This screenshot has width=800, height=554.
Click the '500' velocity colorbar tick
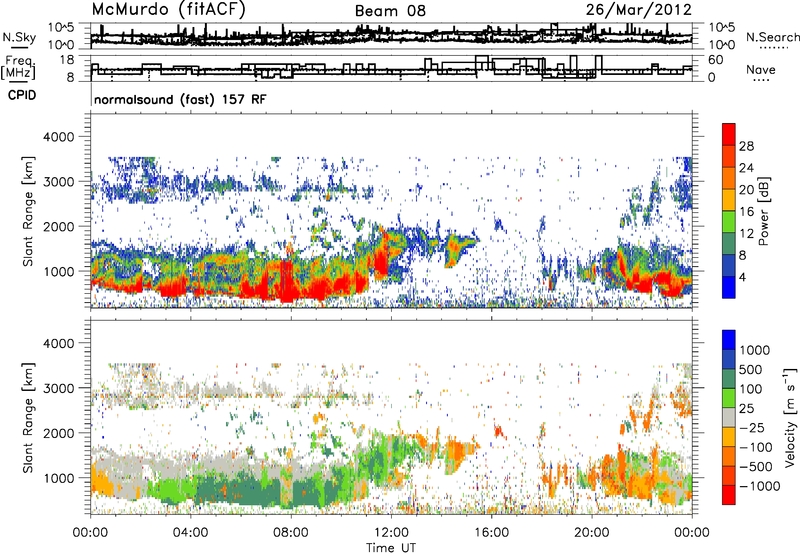(x=752, y=370)
